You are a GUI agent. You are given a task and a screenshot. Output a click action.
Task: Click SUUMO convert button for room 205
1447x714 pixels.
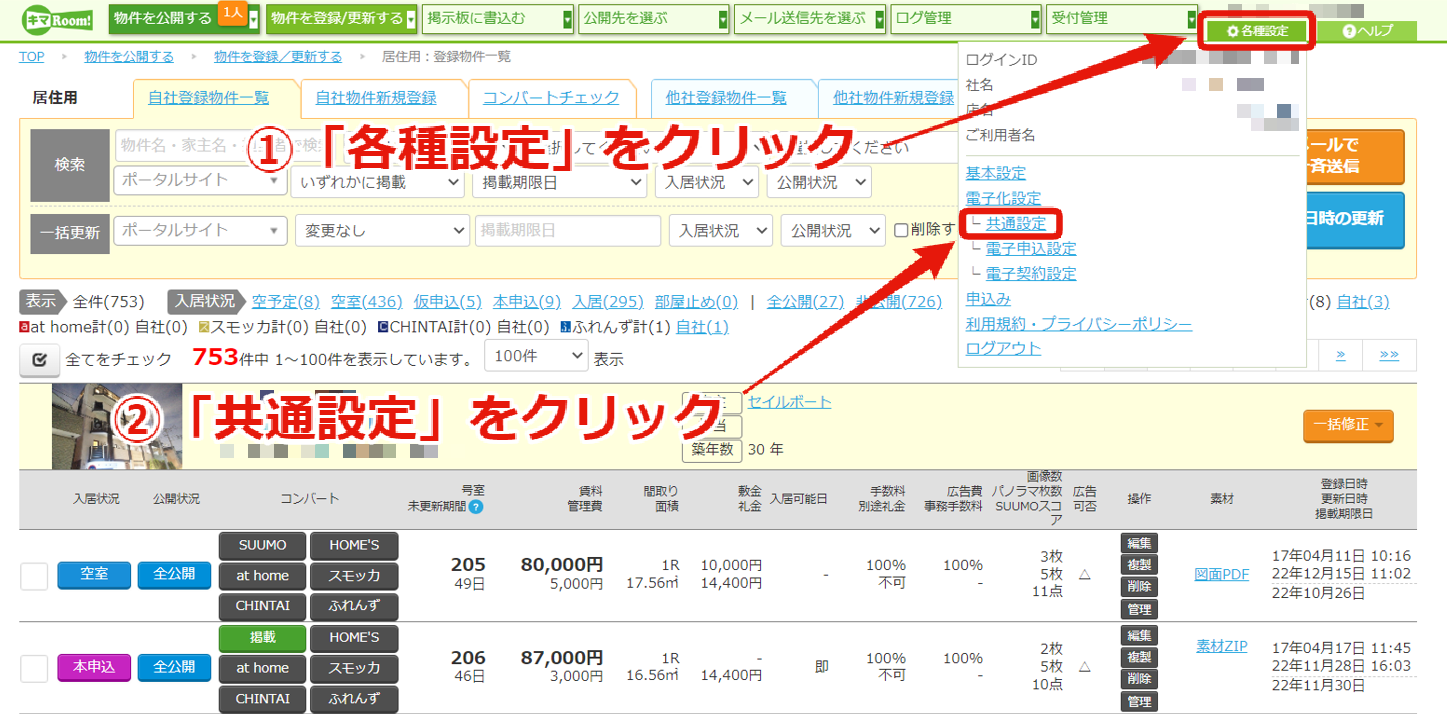coord(262,545)
